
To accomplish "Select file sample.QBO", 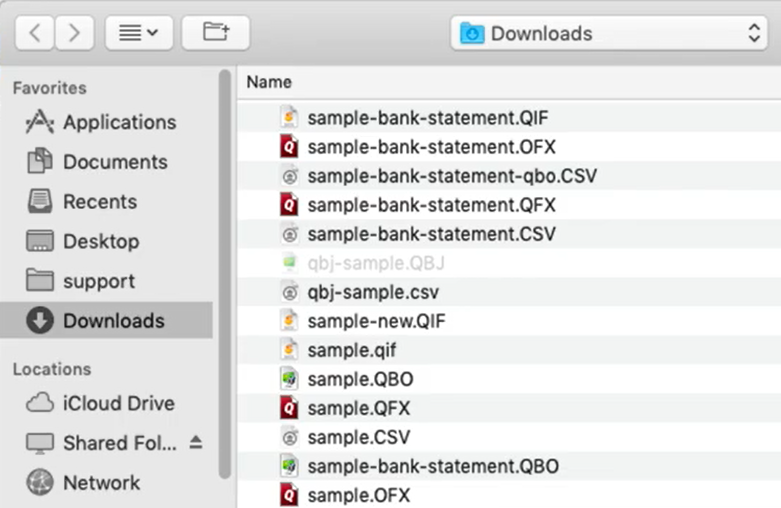I will [x=509, y=379].
